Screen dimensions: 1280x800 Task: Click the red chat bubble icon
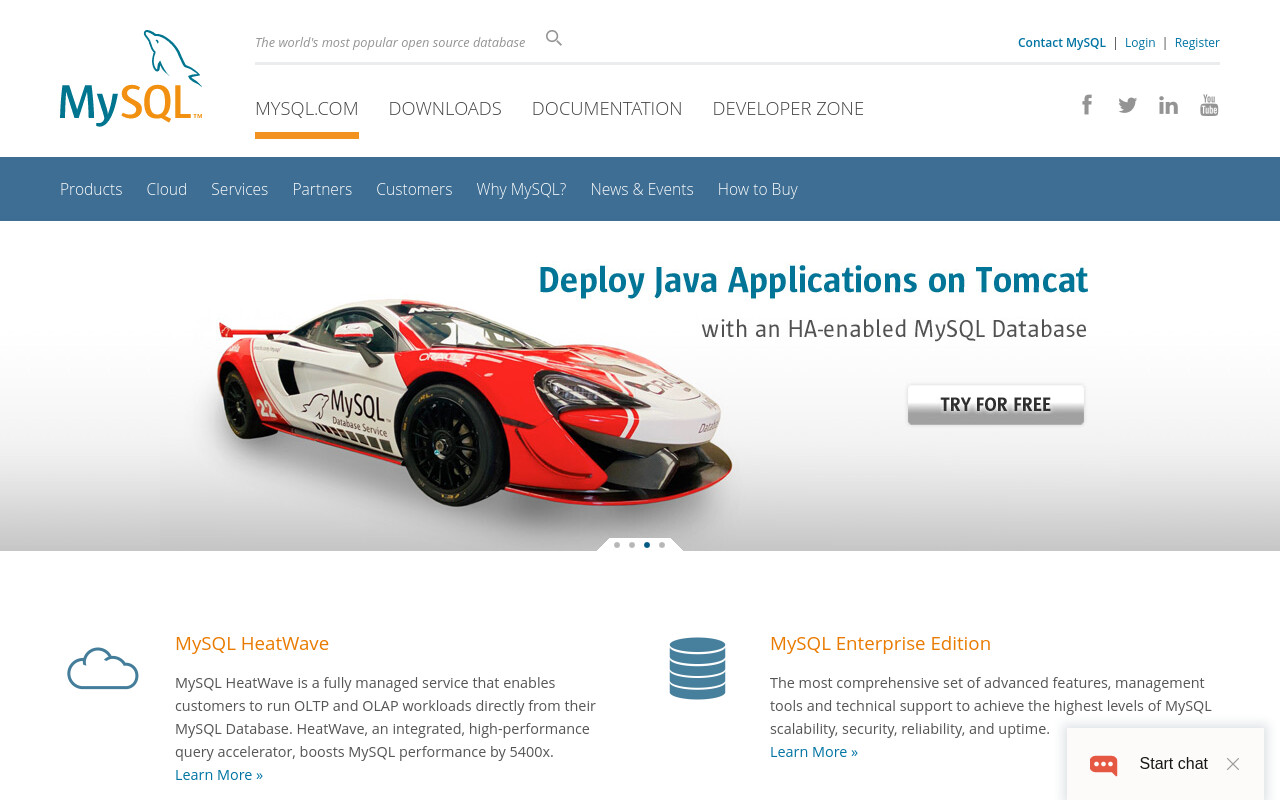point(1104,765)
